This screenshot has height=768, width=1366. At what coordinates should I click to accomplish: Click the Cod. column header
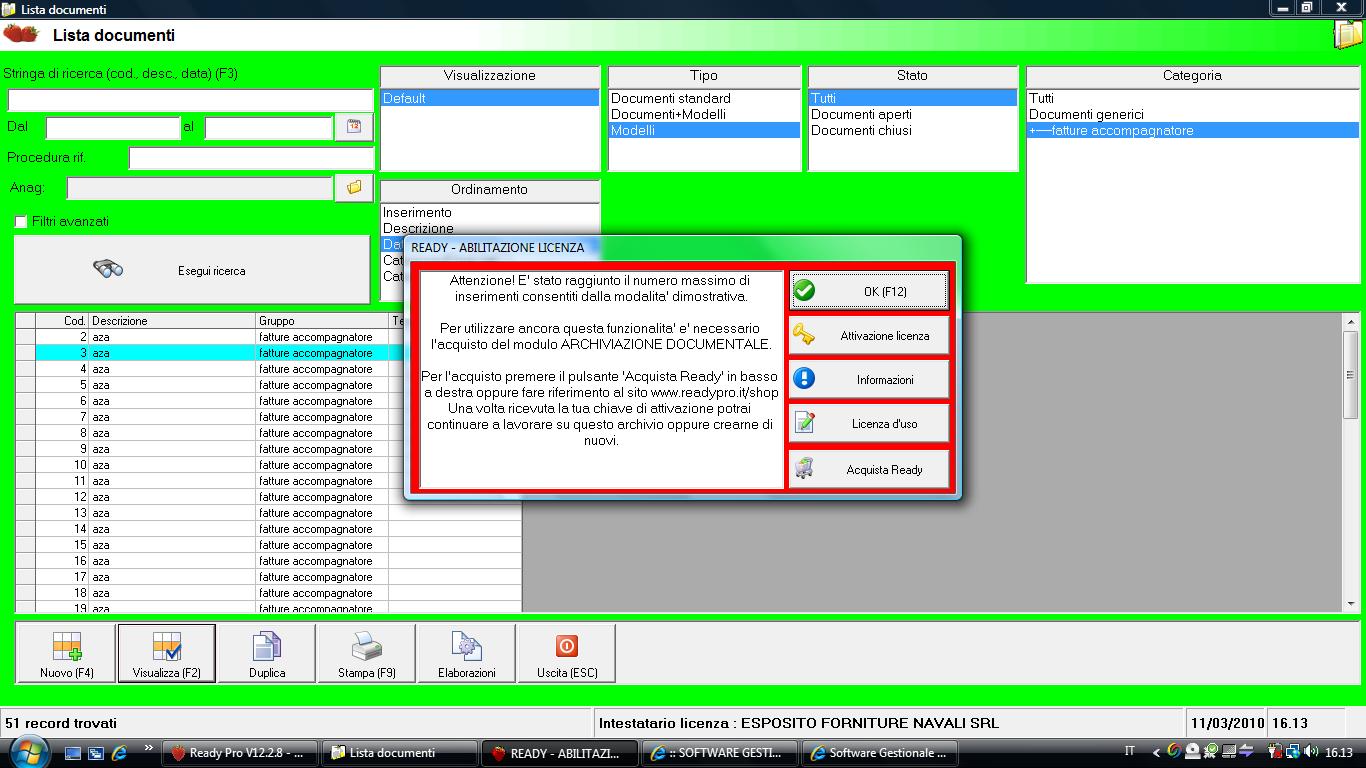[x=62, y=321]
